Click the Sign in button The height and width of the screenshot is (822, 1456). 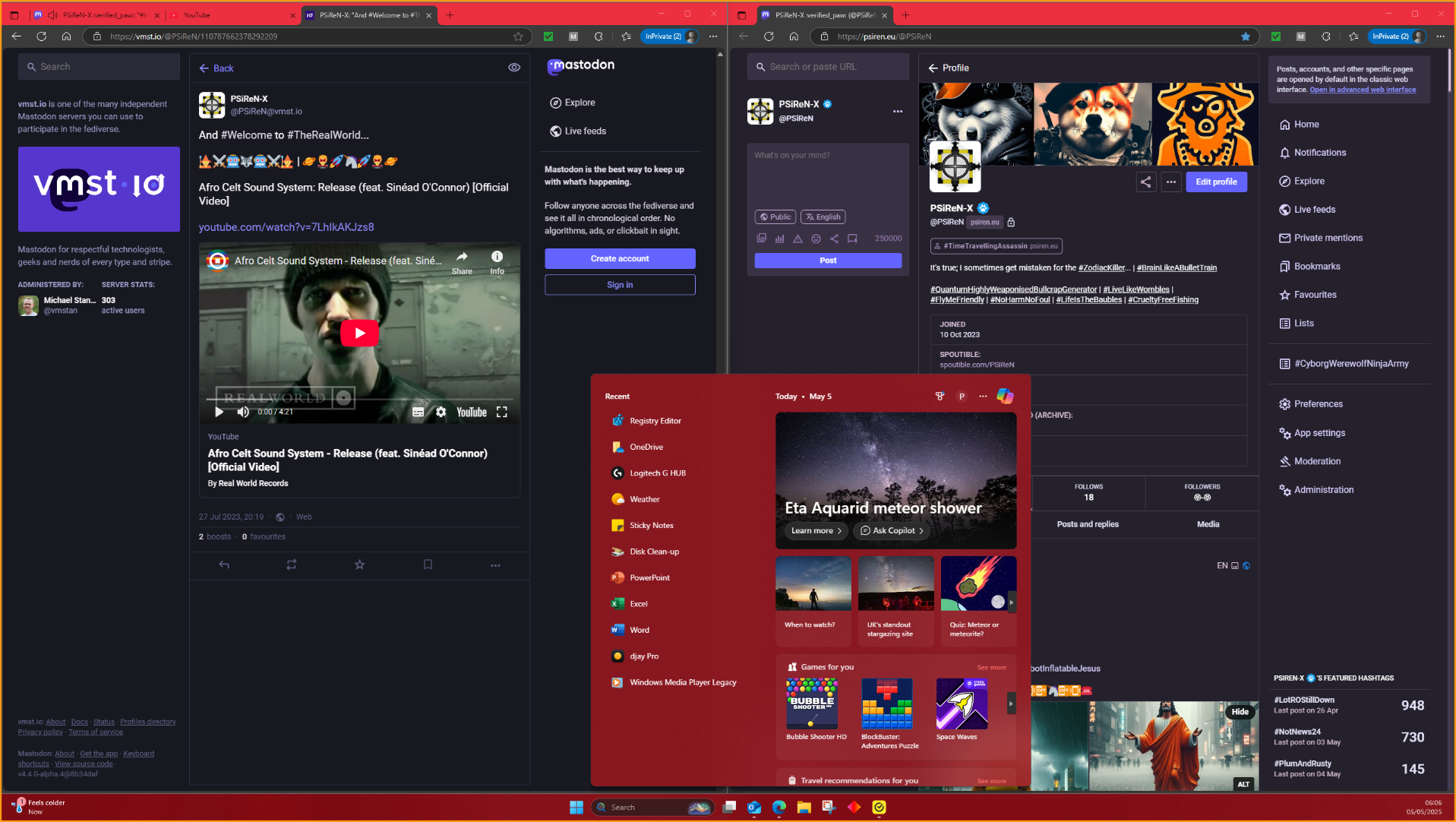coord(620,285)
